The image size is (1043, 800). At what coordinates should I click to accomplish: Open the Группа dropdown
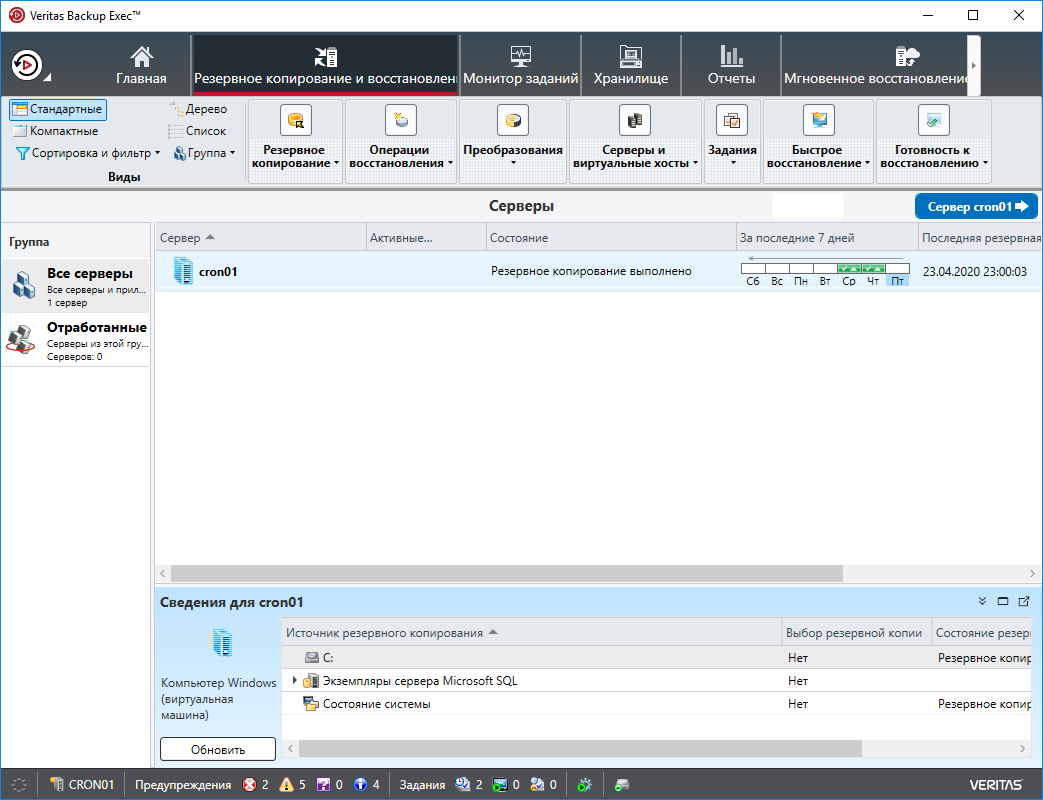click(x=204, y=153)
